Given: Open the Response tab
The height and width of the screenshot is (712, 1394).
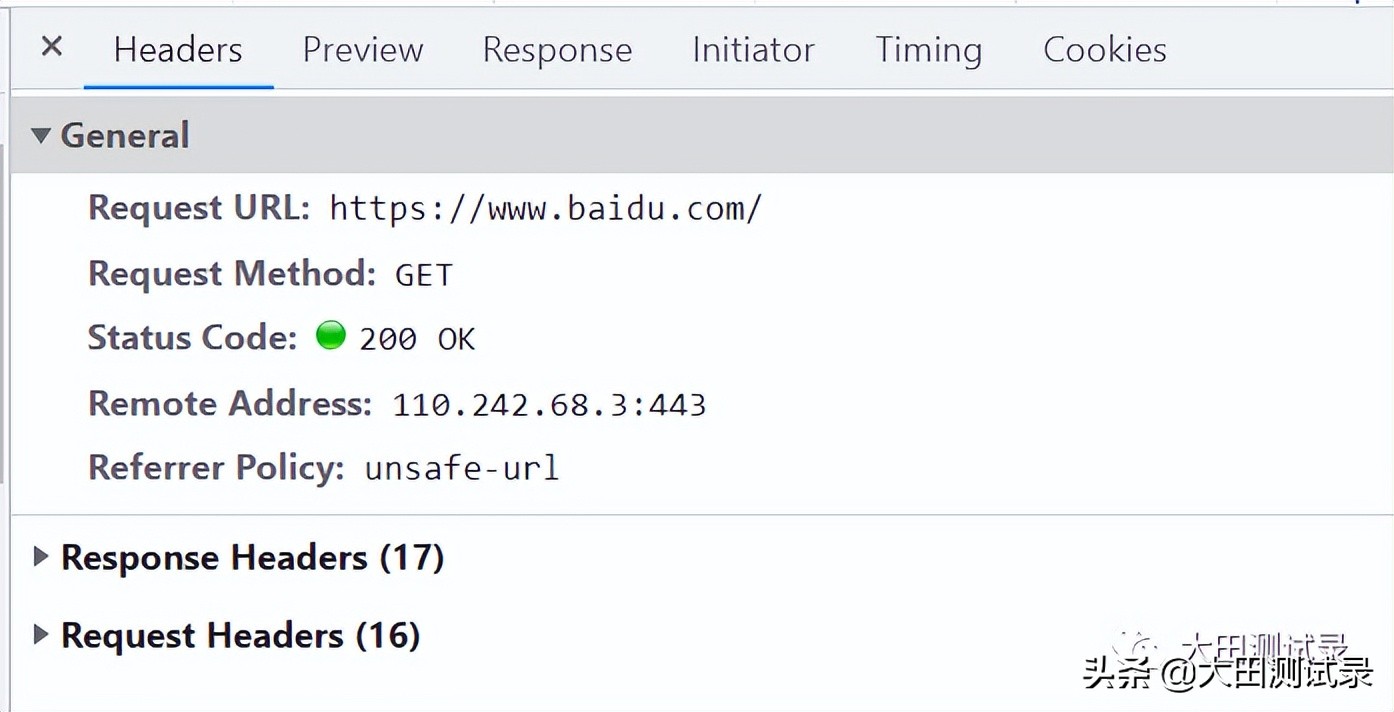Looking at the screenshot, I should click(557, 50).
